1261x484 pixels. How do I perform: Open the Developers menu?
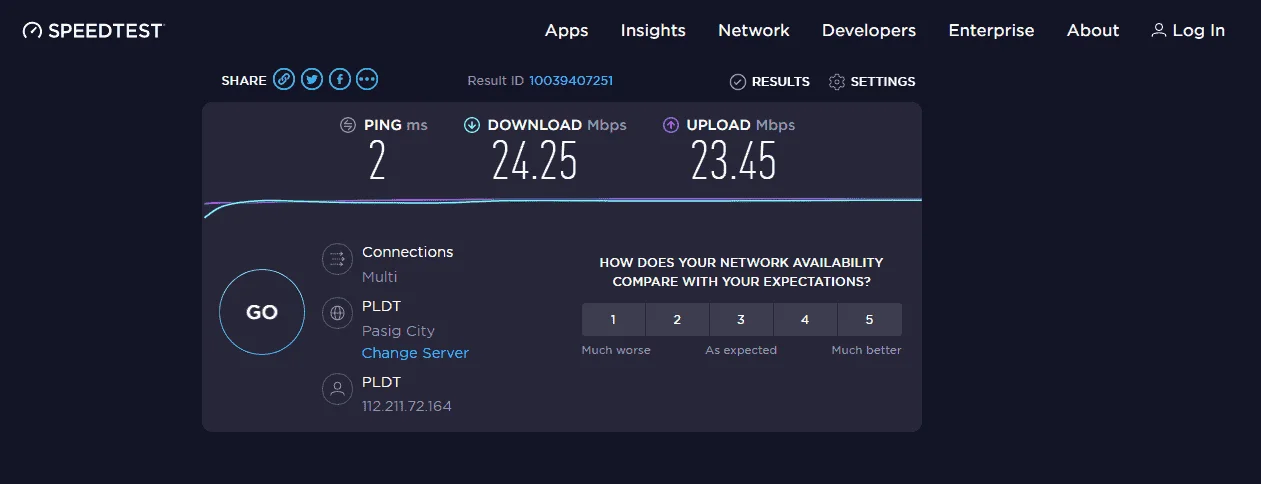(x=869, y=31)
